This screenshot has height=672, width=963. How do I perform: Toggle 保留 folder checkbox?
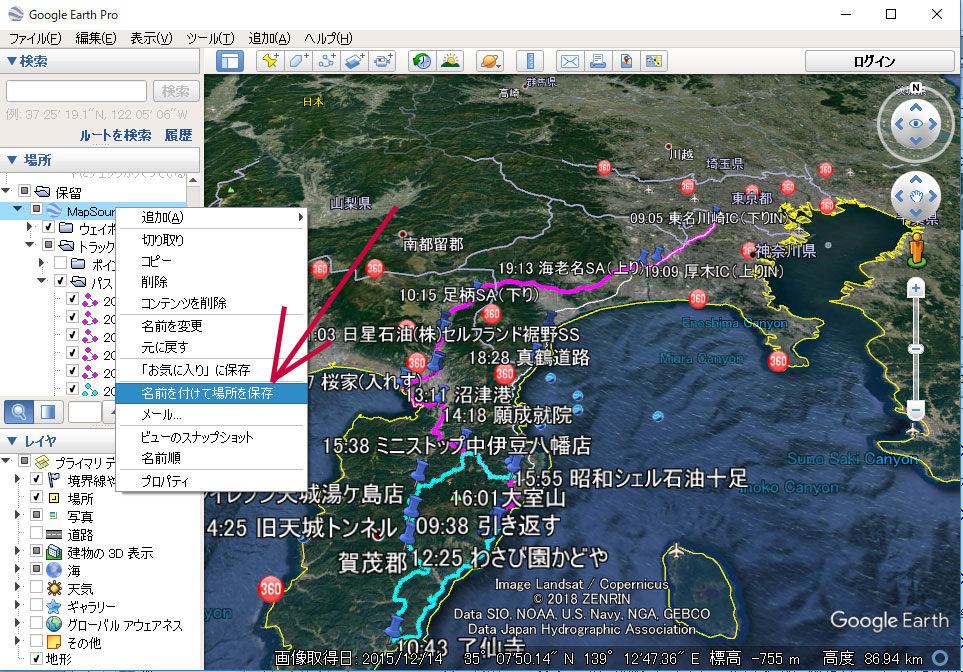coord(25,190)
